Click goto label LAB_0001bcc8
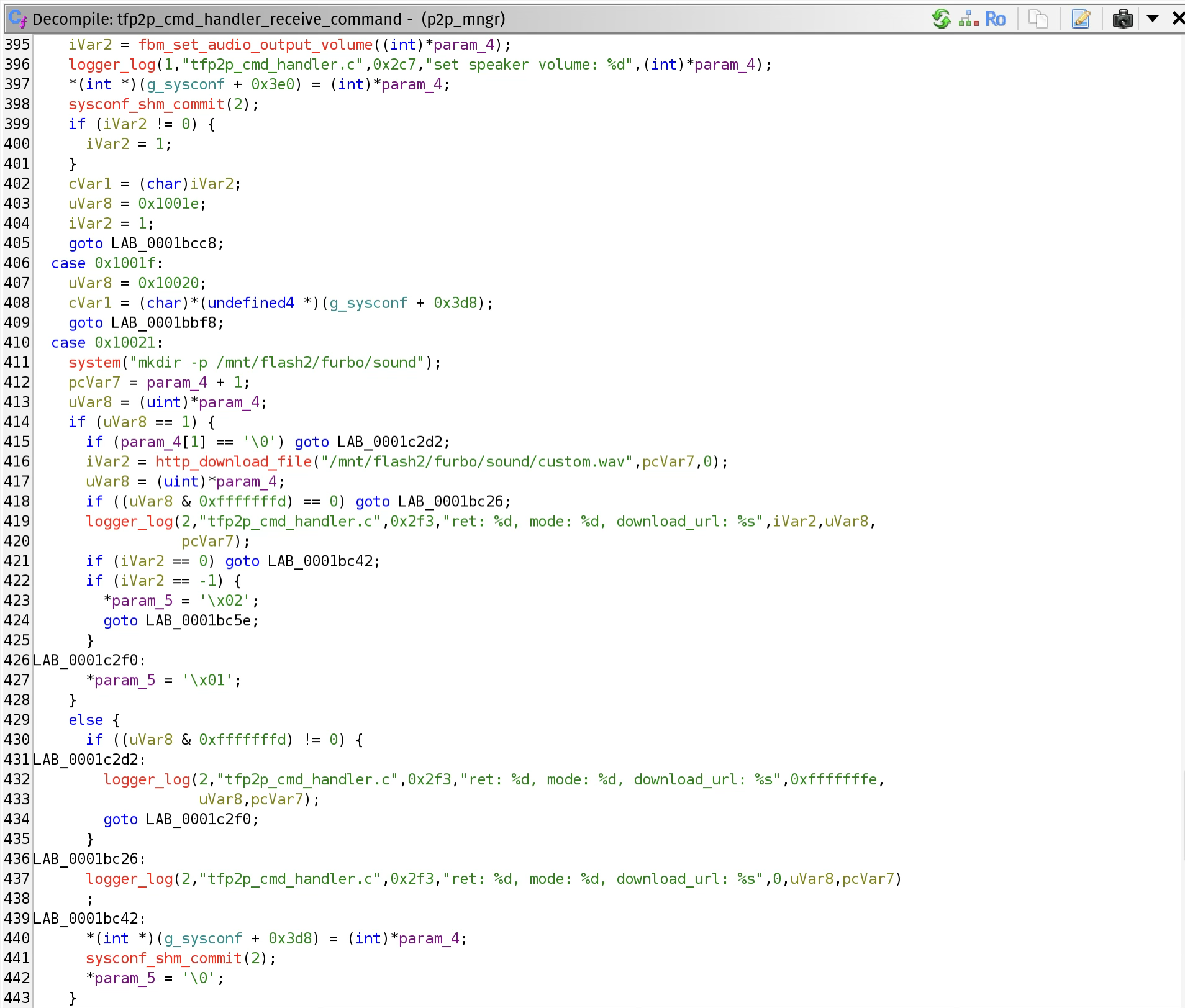 click(x=163, y=243)
